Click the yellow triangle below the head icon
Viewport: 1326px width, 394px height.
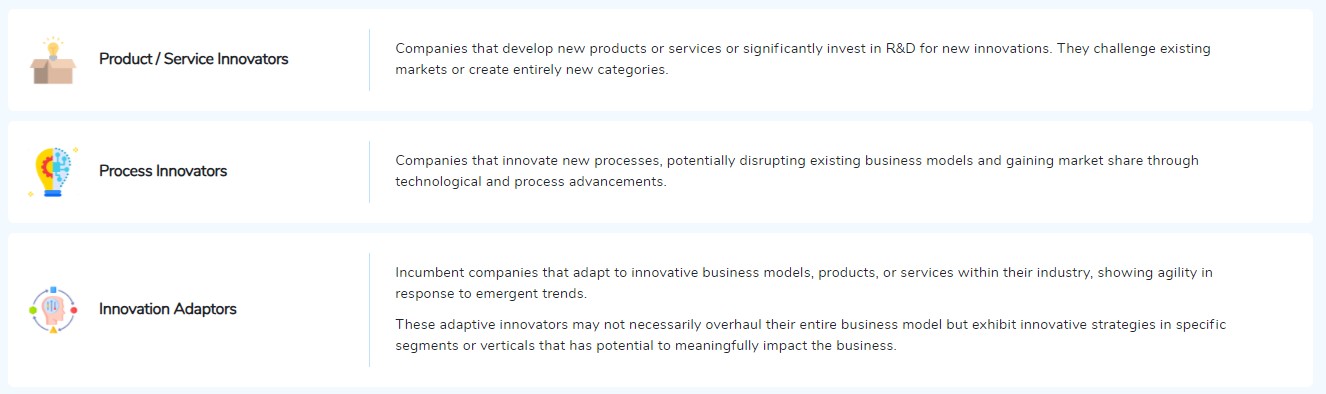click(53, 330)
